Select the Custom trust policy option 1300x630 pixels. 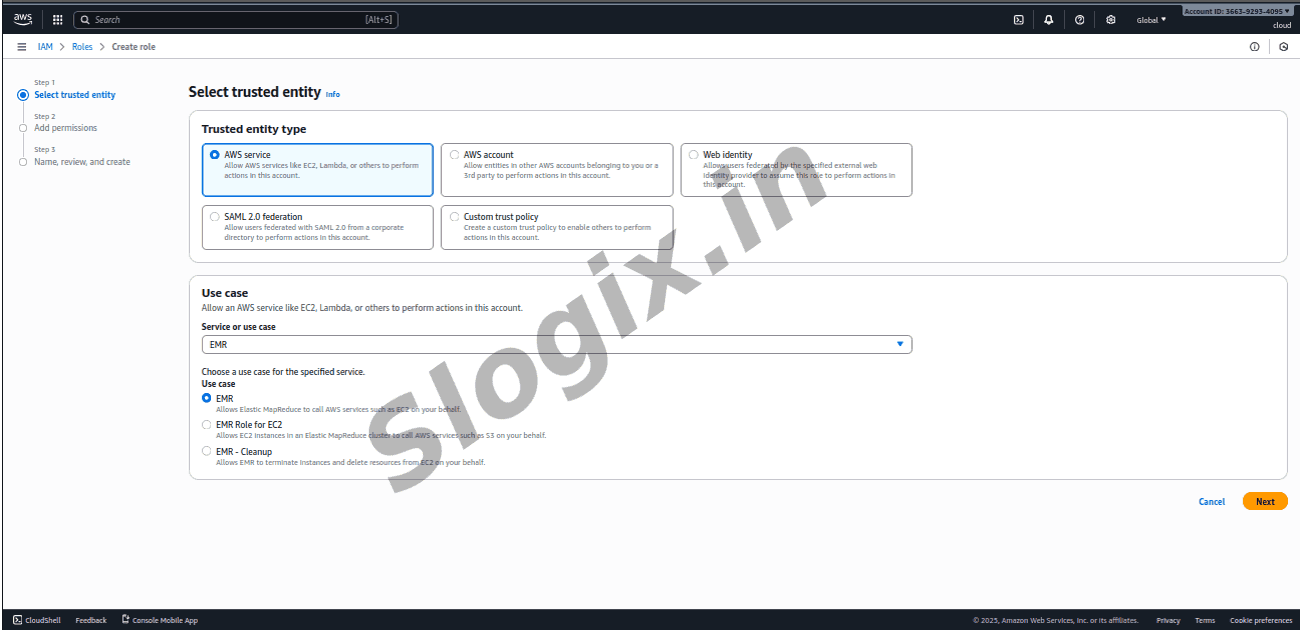pos(455,217)
